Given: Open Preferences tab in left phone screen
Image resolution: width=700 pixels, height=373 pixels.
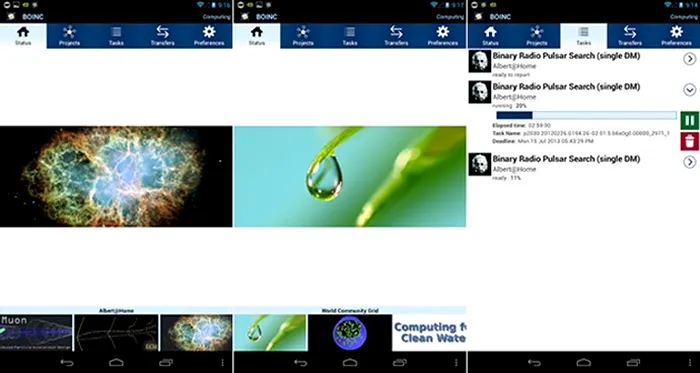Looking at the screenshot, I should (x=209, y=36).
